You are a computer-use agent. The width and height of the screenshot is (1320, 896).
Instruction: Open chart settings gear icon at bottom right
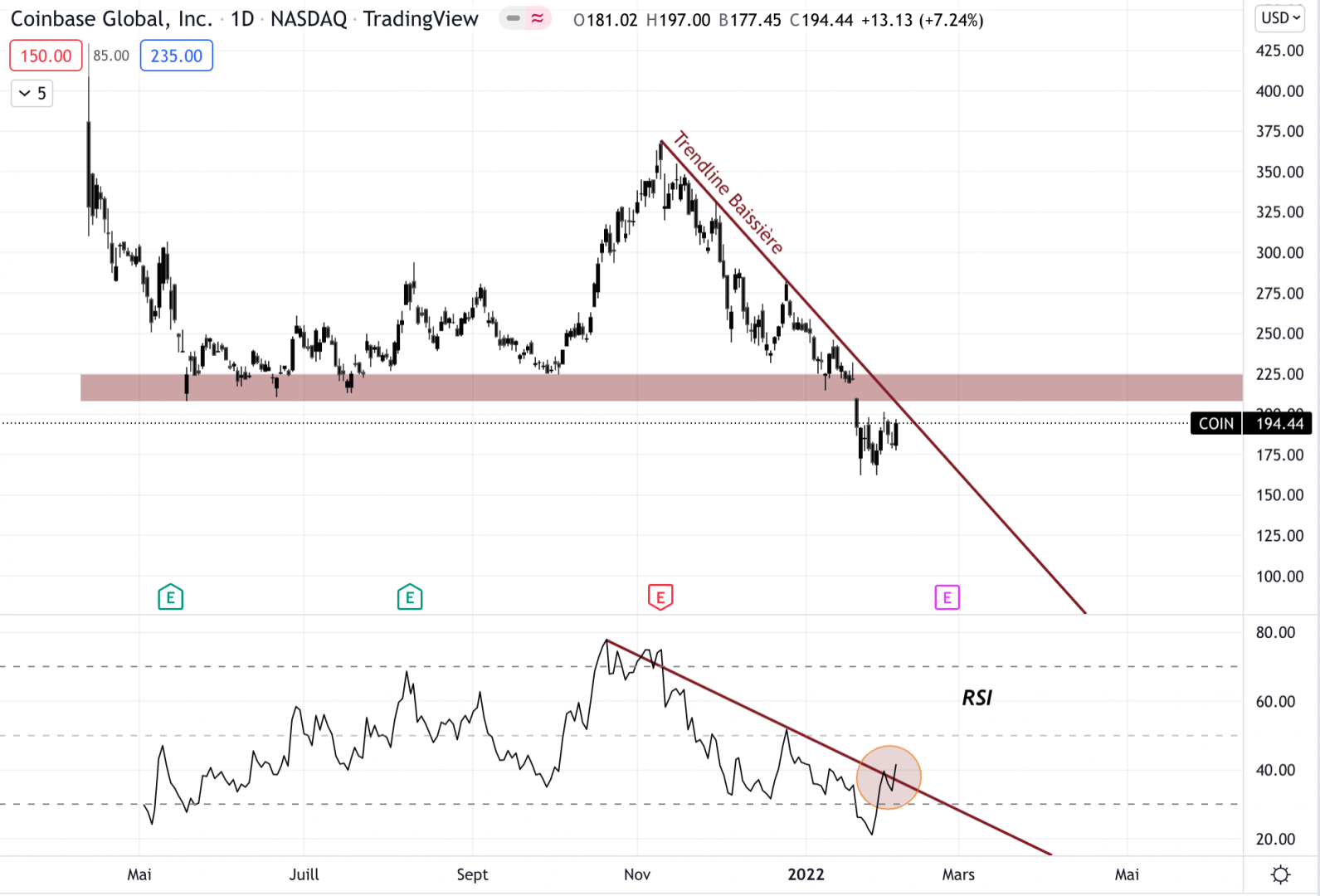pyautogui.click(x=1281, y=874)
